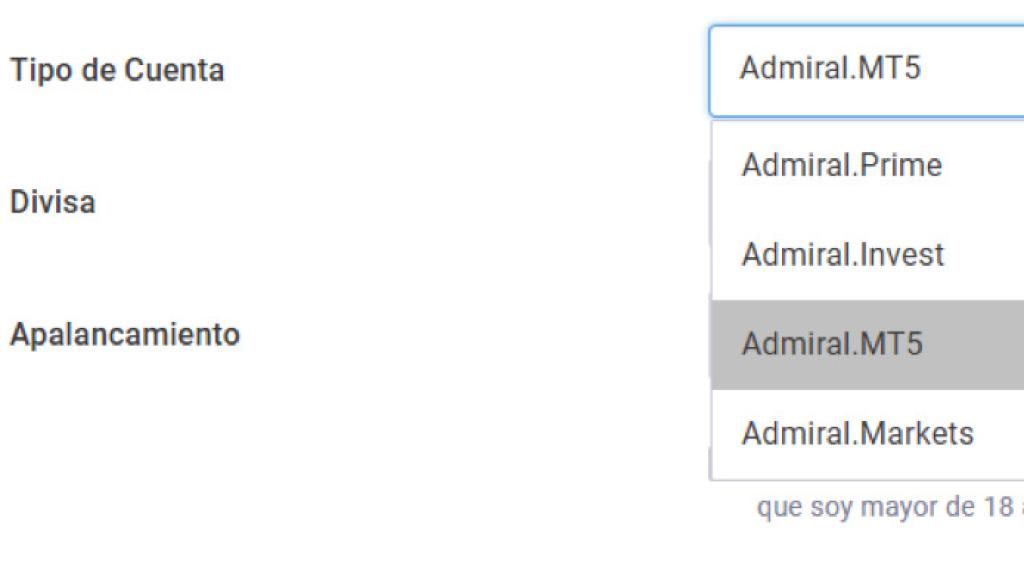Click the Apalancamiento field label
Image resolution: width=1024 pixels, height=576 pixels.
[x=124, y=334]
